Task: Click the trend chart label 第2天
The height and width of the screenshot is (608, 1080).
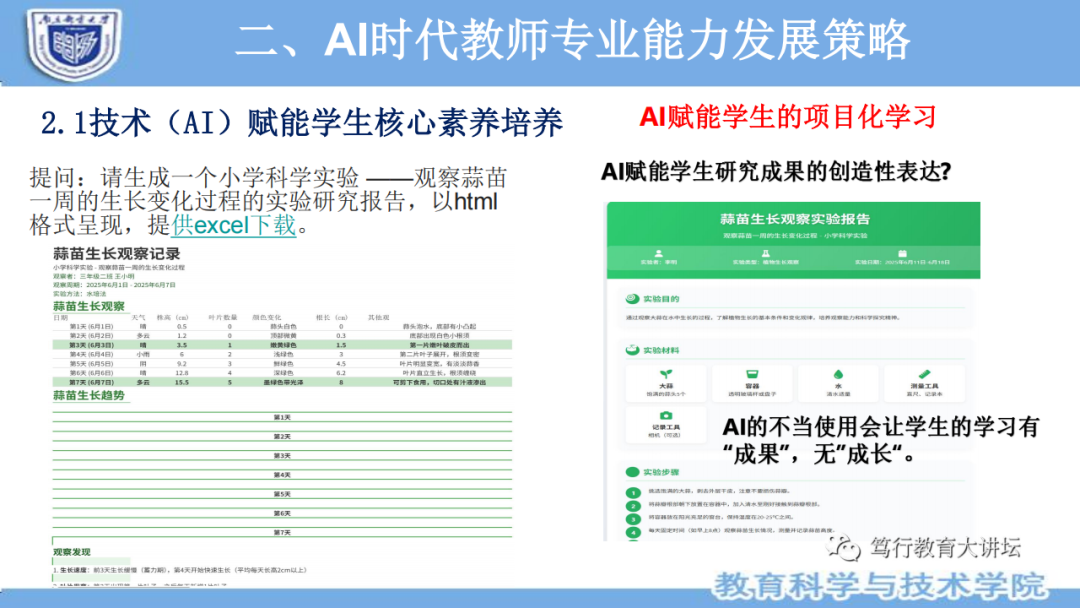Action: (282, 437)
